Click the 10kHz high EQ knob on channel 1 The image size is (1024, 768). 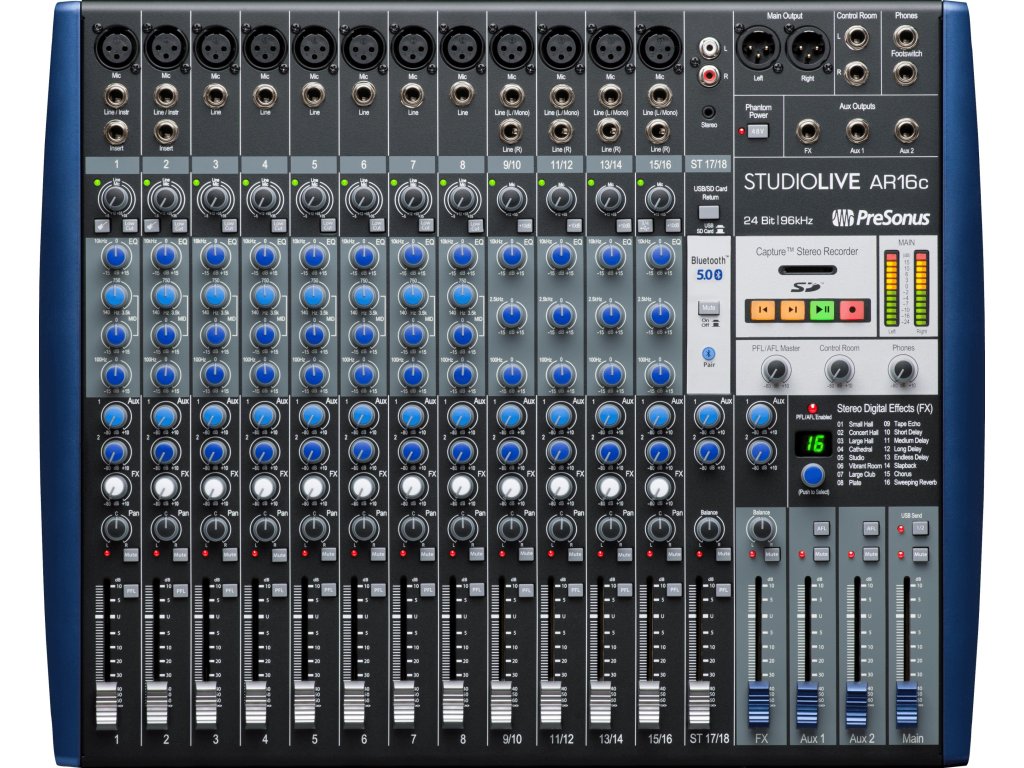point(116,256)
